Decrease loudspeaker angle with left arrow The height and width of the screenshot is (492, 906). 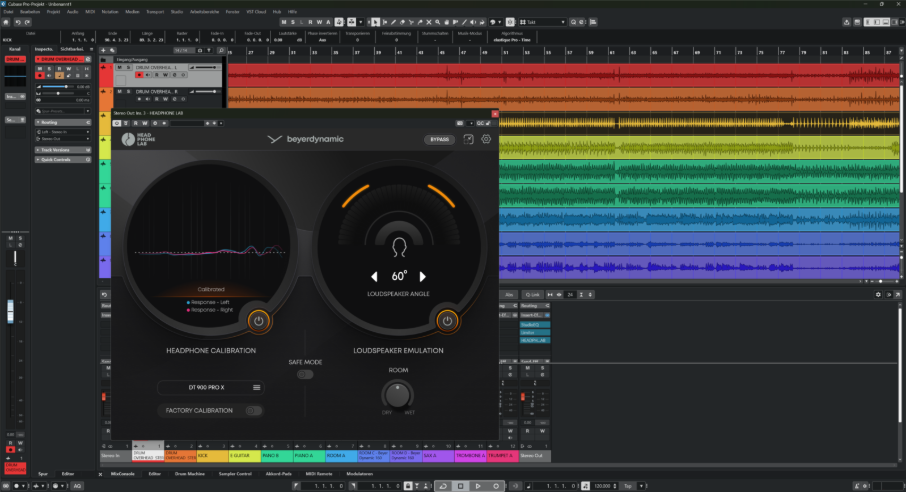374,276
